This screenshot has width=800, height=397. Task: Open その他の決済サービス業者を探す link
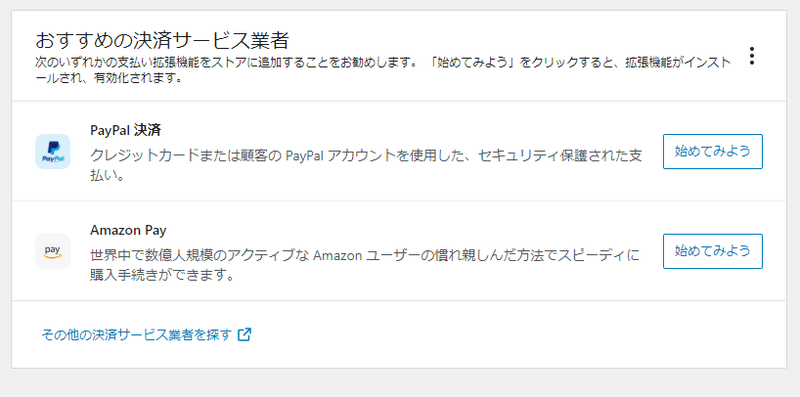tap(146, 335)
